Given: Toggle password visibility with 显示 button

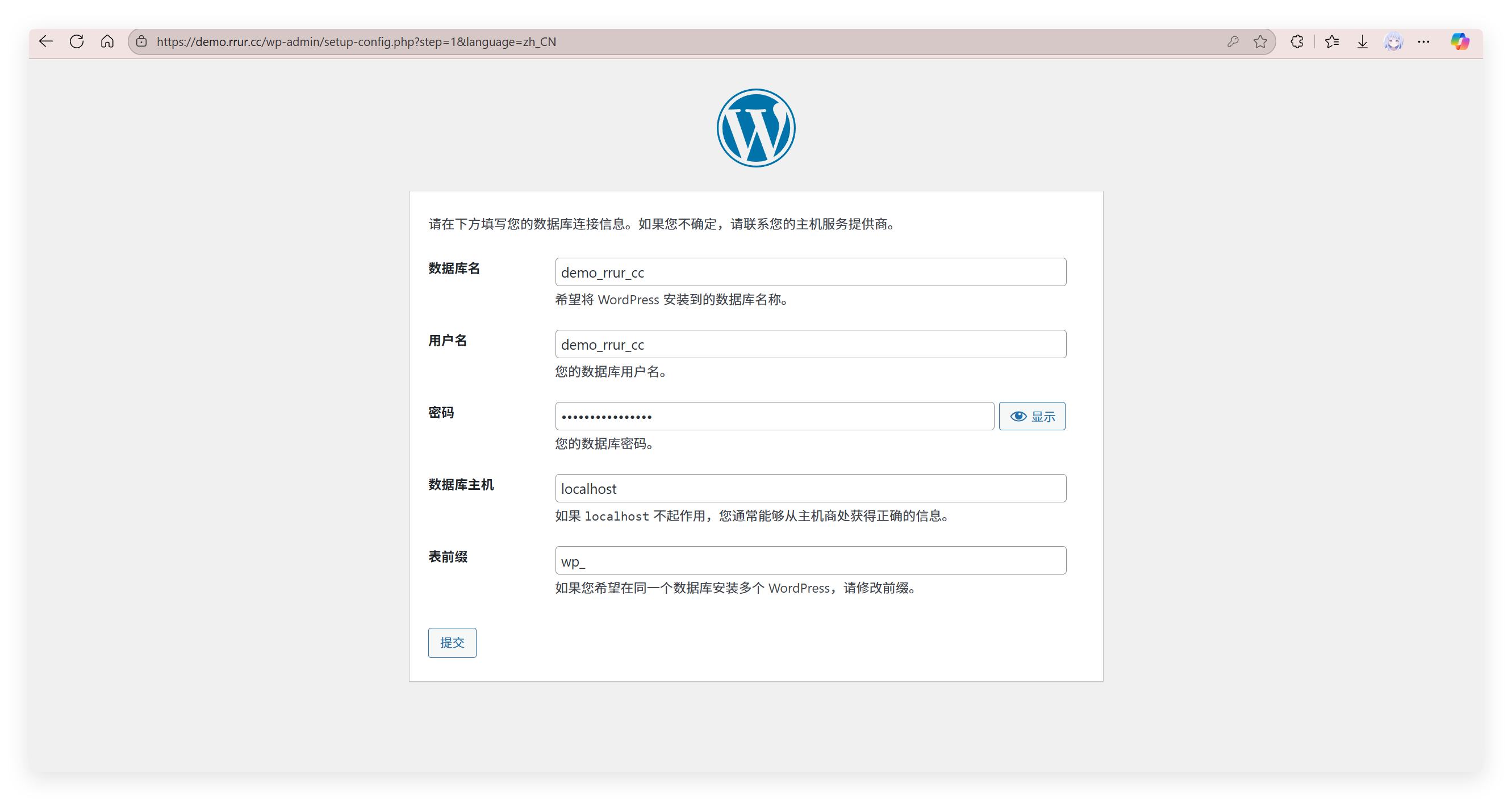Looking at the screenshot, I should coord(1032,417).
